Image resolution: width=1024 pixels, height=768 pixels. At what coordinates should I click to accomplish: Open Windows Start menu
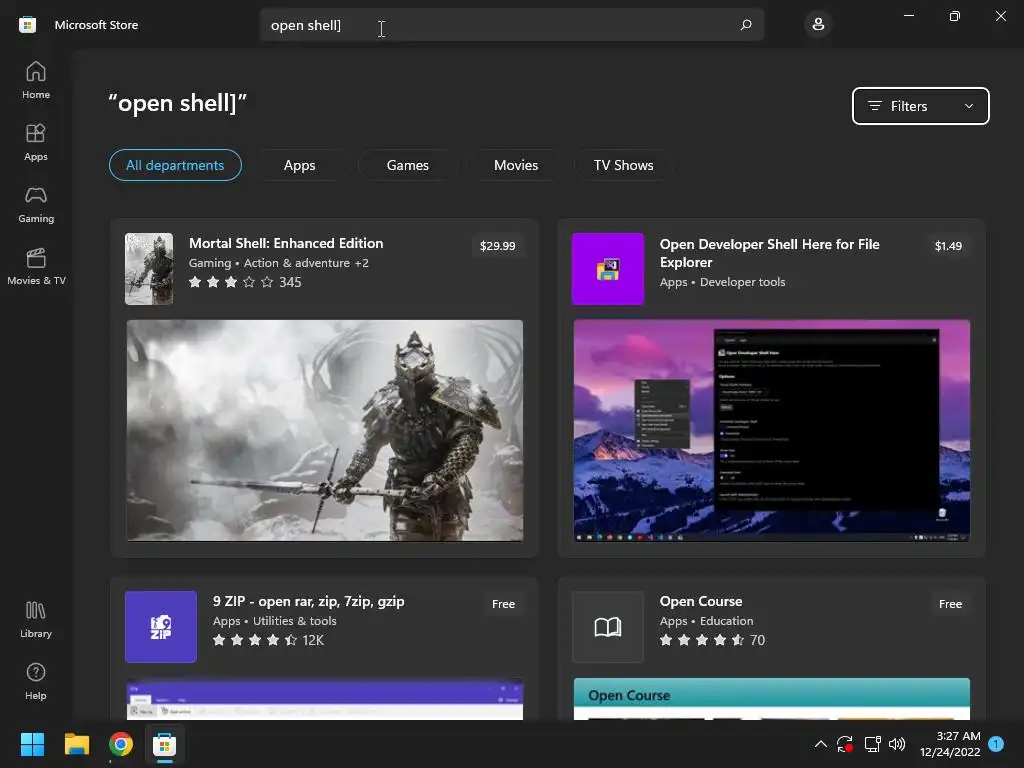coord(32,744)
